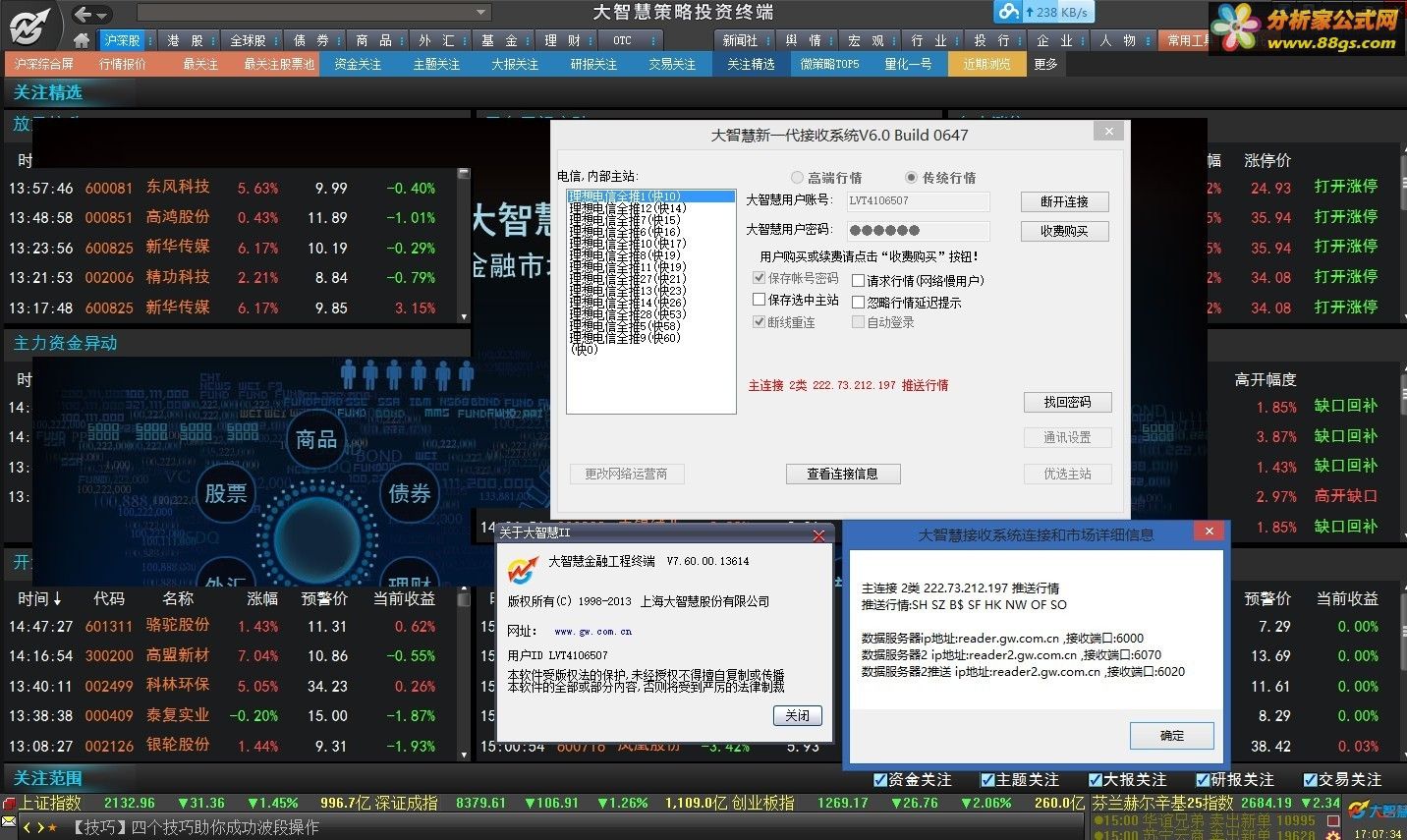Click the 查看连接信息 button
This screenshot has height=840, width=1407.
[x=843, y=474]
